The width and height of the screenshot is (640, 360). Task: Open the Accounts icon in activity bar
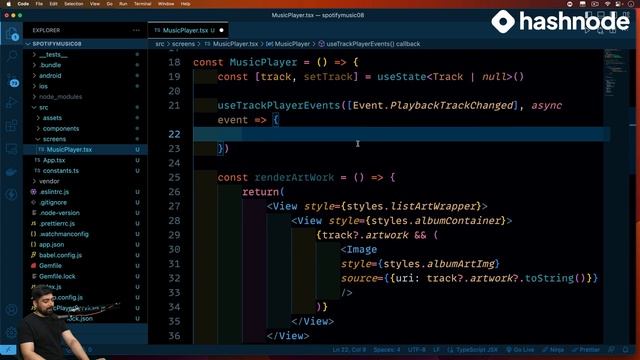click(11, 310)
